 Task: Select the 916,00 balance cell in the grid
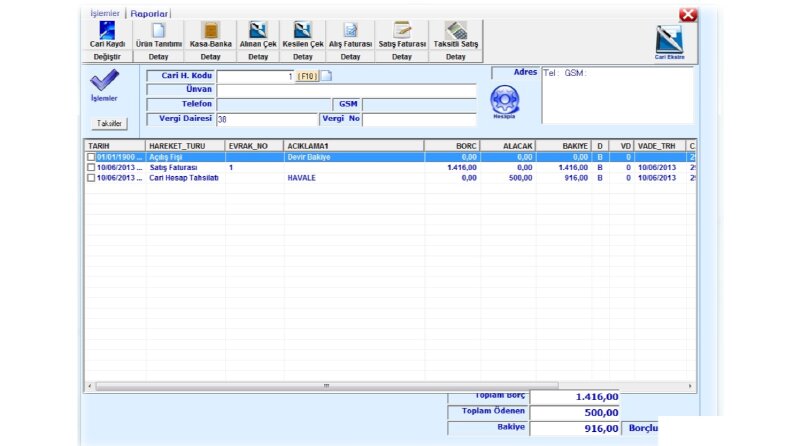563,178
